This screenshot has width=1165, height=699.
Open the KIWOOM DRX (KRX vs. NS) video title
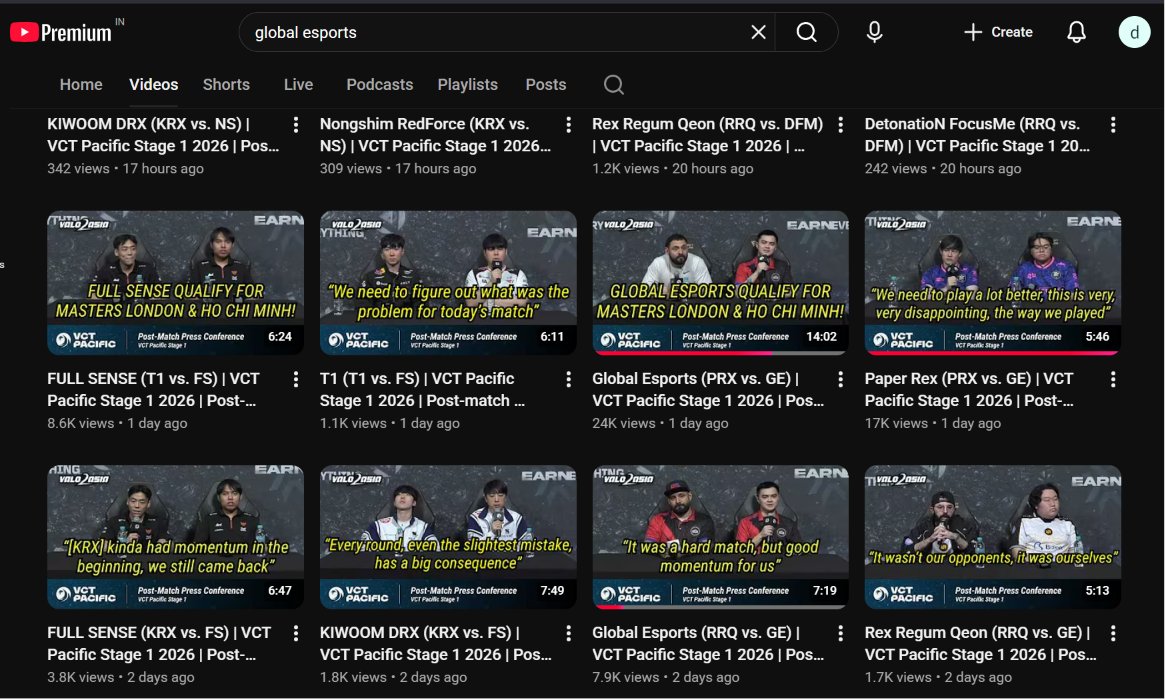pyautogui.click(x=163, y=135)
